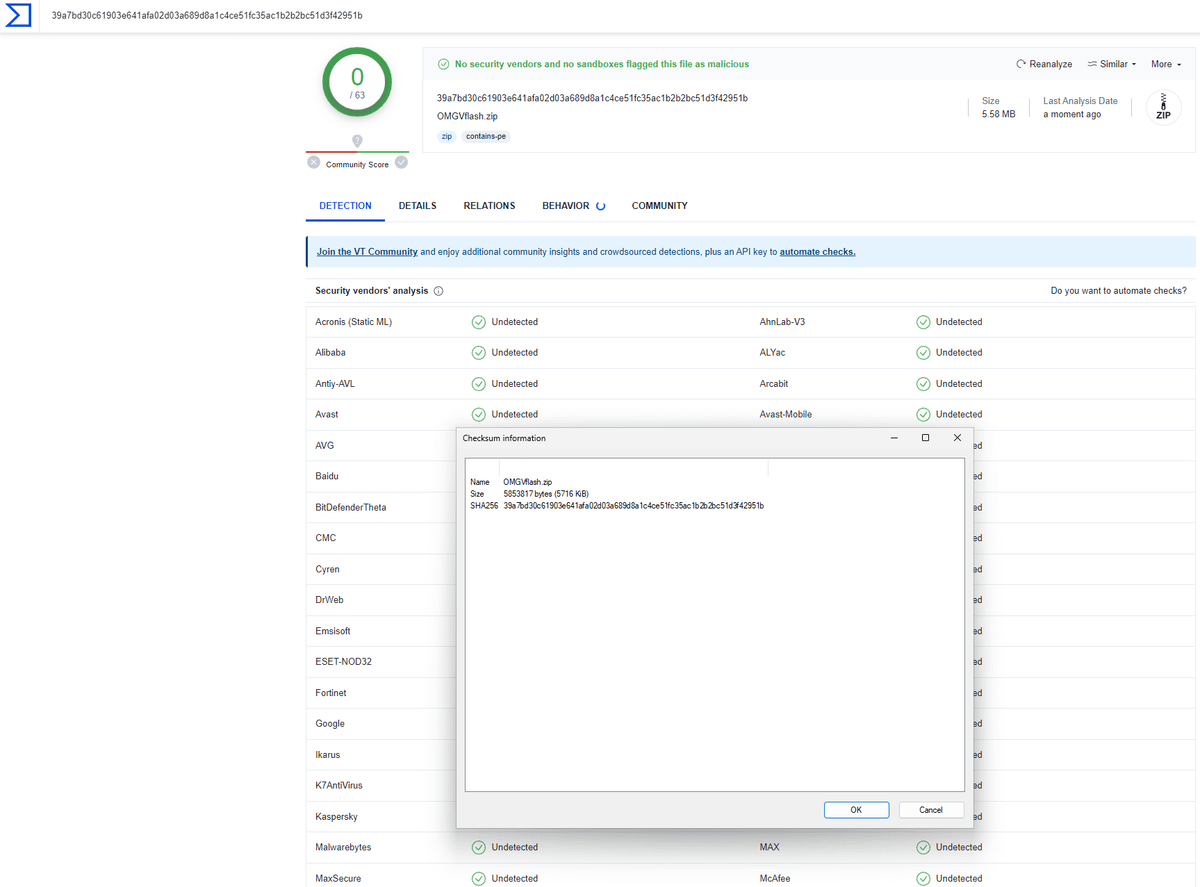Open the Similar dropdown menu
The image size is (1200, 887).
[1112, 64]
